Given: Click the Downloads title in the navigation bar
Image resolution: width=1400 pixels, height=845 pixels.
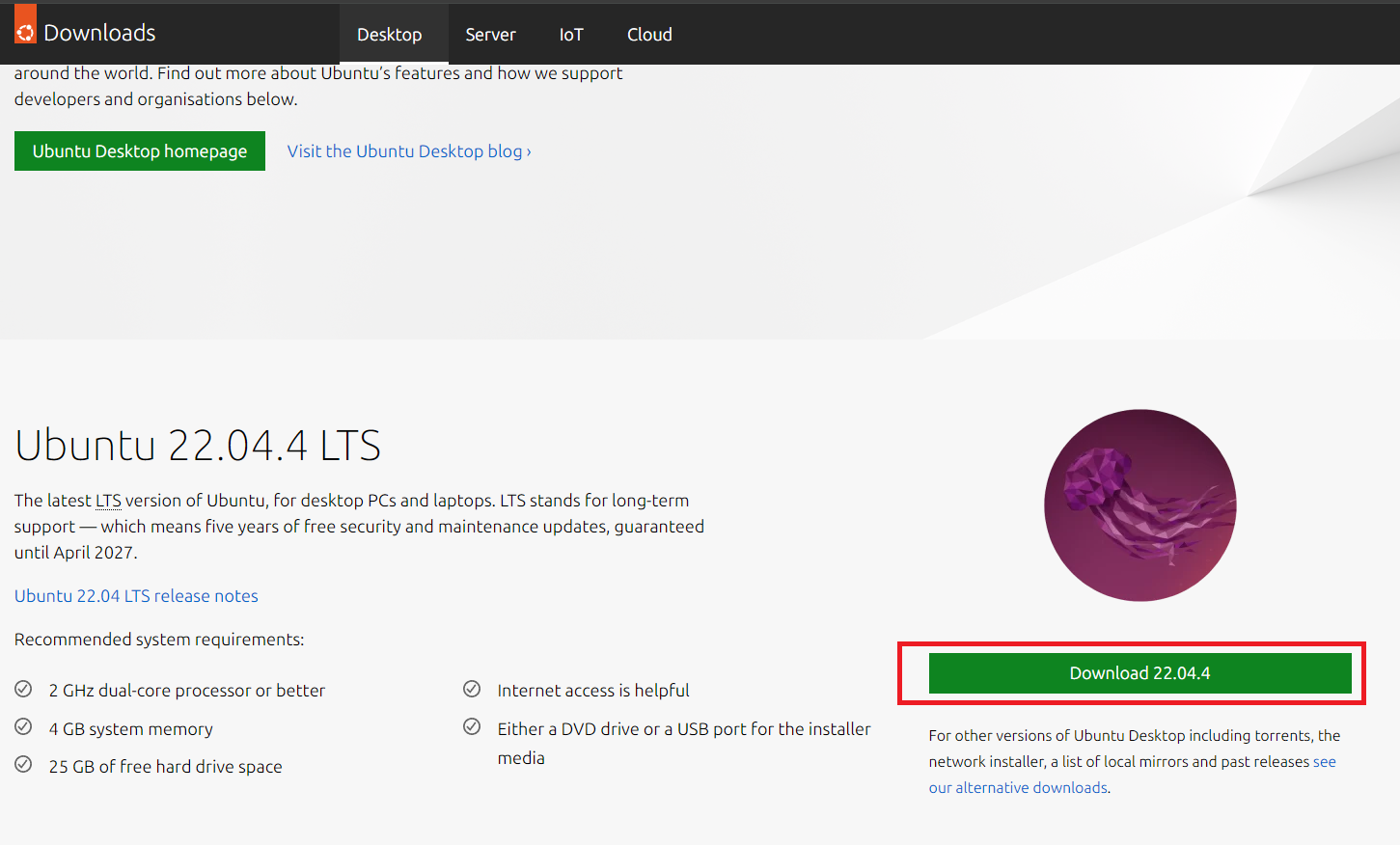Looking at the screenshot, I should click(x=99, y=33).
